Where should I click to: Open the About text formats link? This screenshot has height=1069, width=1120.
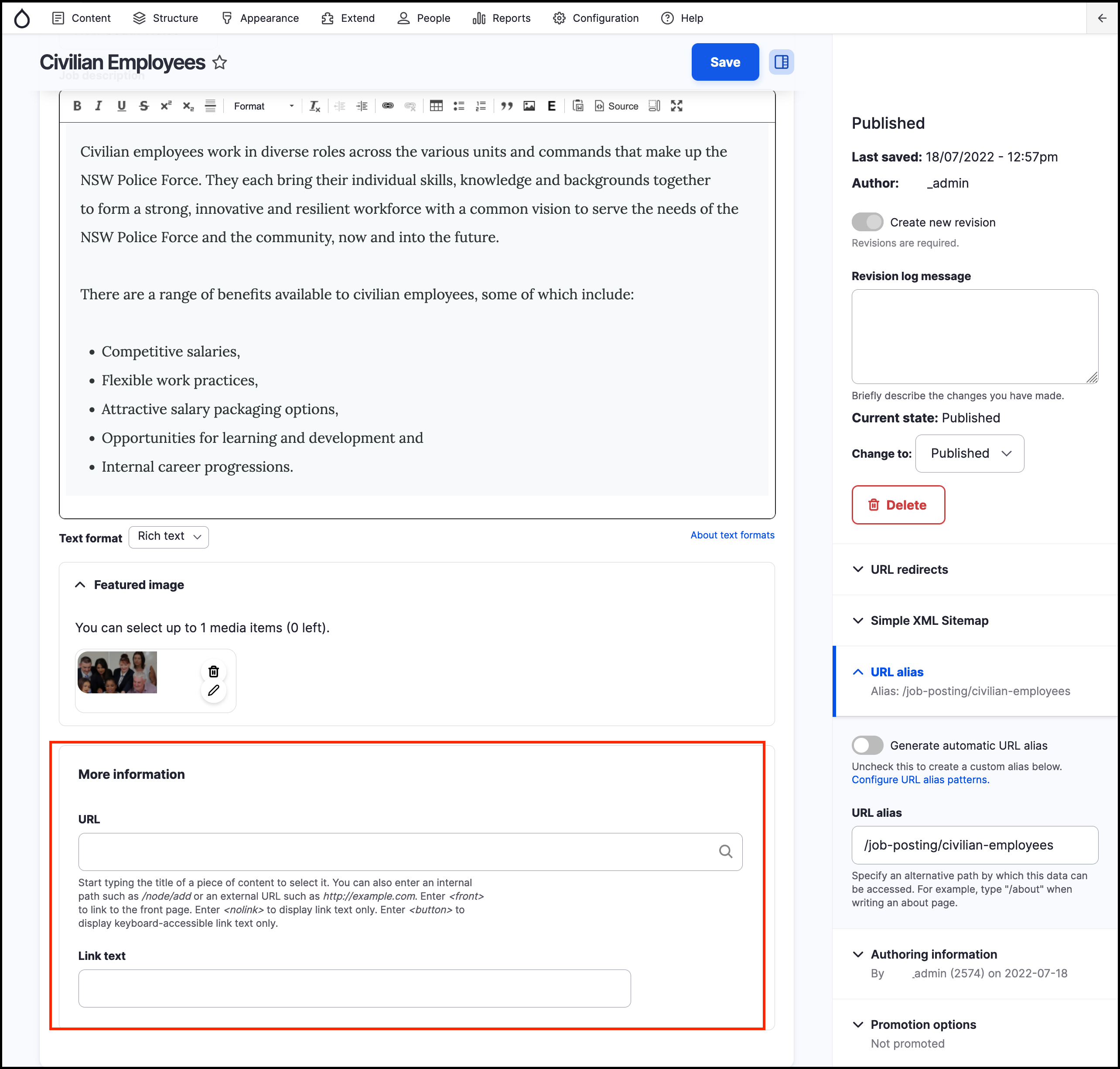point(733,535)
